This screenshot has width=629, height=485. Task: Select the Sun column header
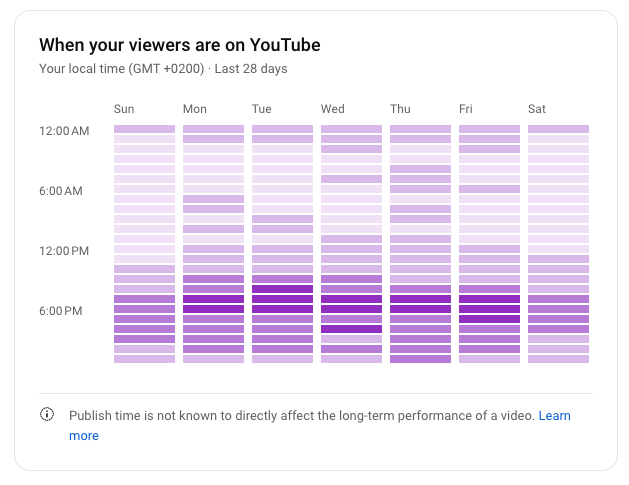(x=124, y=109)
